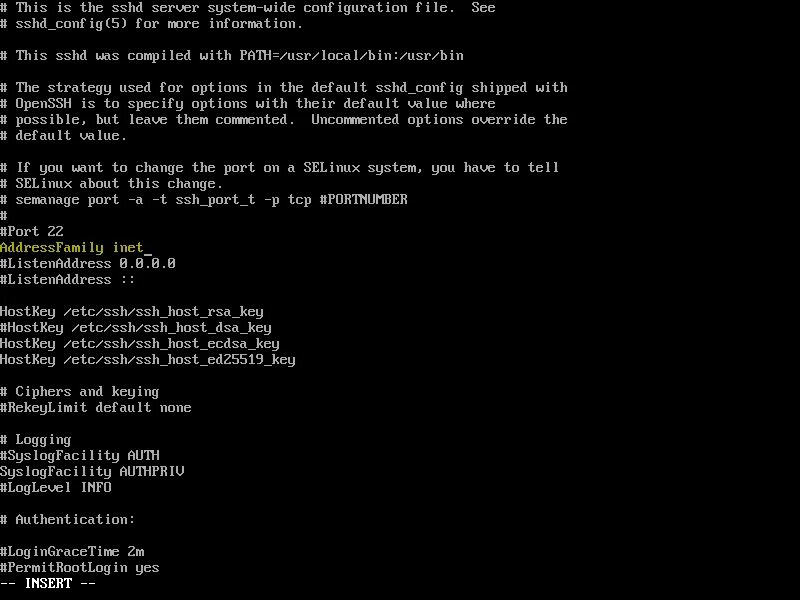Click the #RekeyLimit default none line
The width and height of the screenshot is (800, 600).
pyautogui.click(x=96, y=408)
